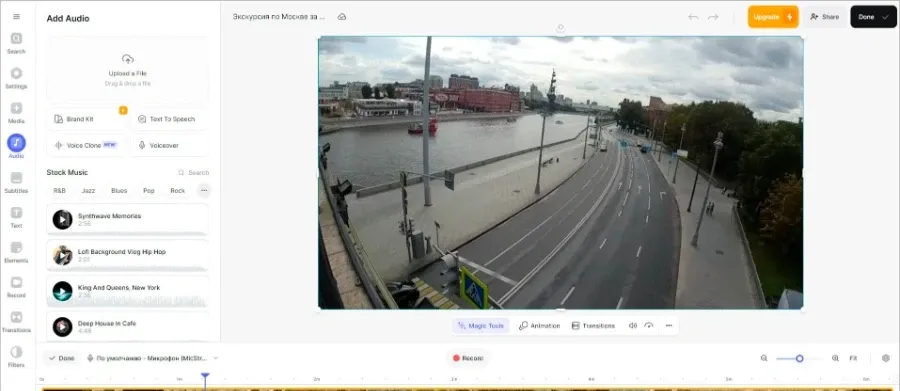The width and height of the screenshot is (900, 391).
Task: Click the undo arrow icon
Action: [x=693, y=17]
